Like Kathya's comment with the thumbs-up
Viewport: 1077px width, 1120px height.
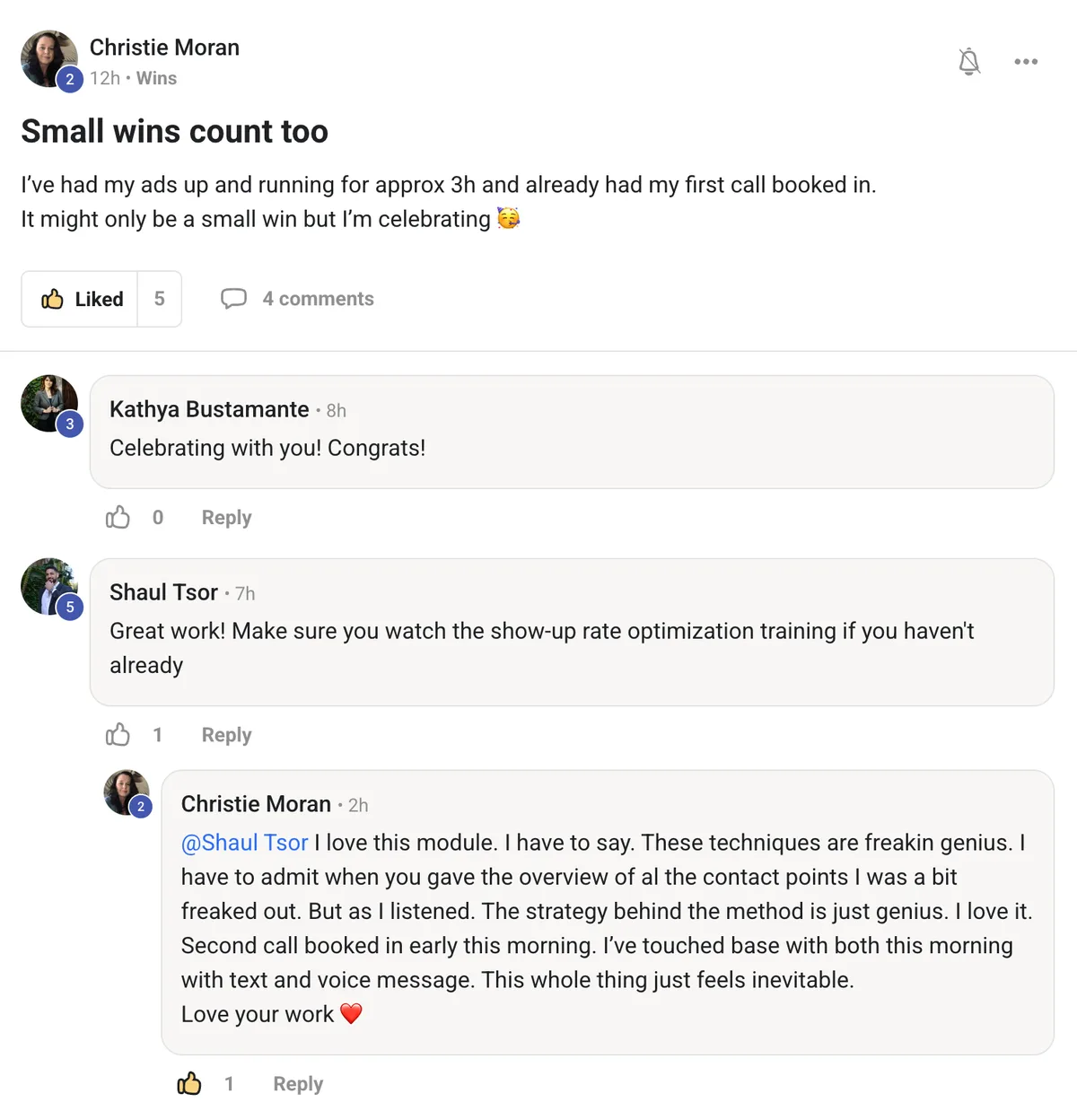tap(118, 517)
